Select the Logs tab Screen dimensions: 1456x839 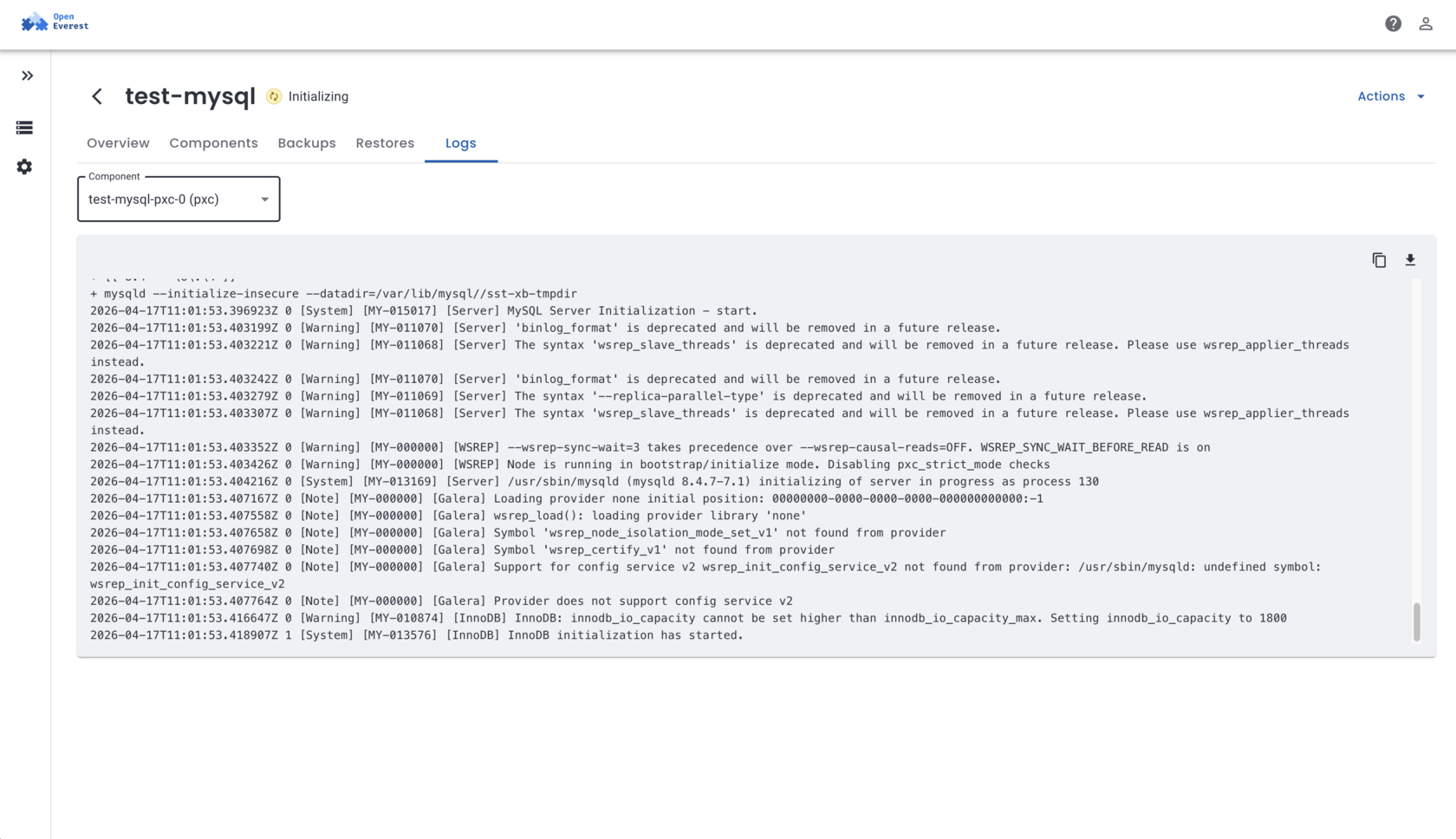[x=461, y=143]
